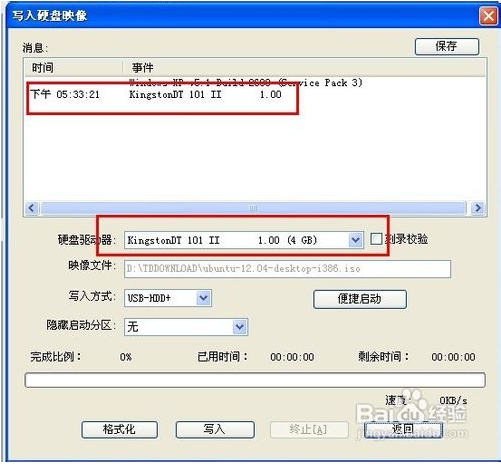Viewport: 501px width, 465px height.
Task: Click the message list left scroll arrow
Action: [32, 208]
